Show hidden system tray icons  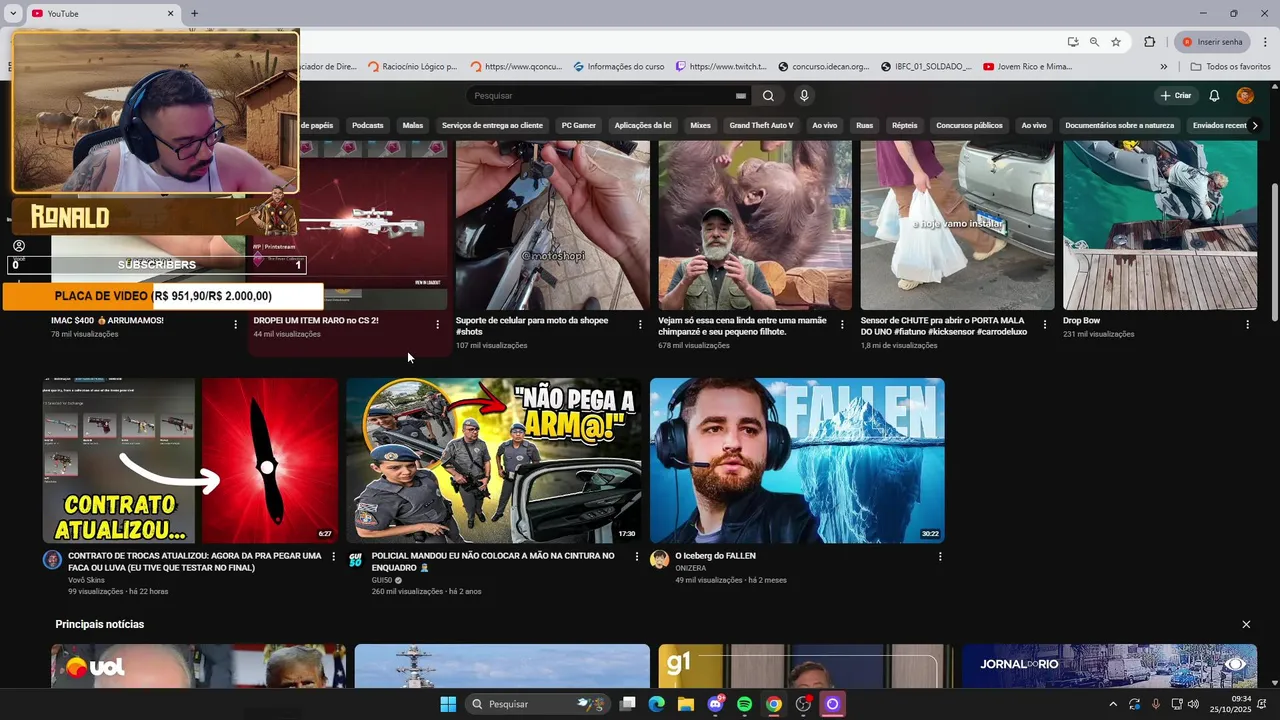point(1113,704)
